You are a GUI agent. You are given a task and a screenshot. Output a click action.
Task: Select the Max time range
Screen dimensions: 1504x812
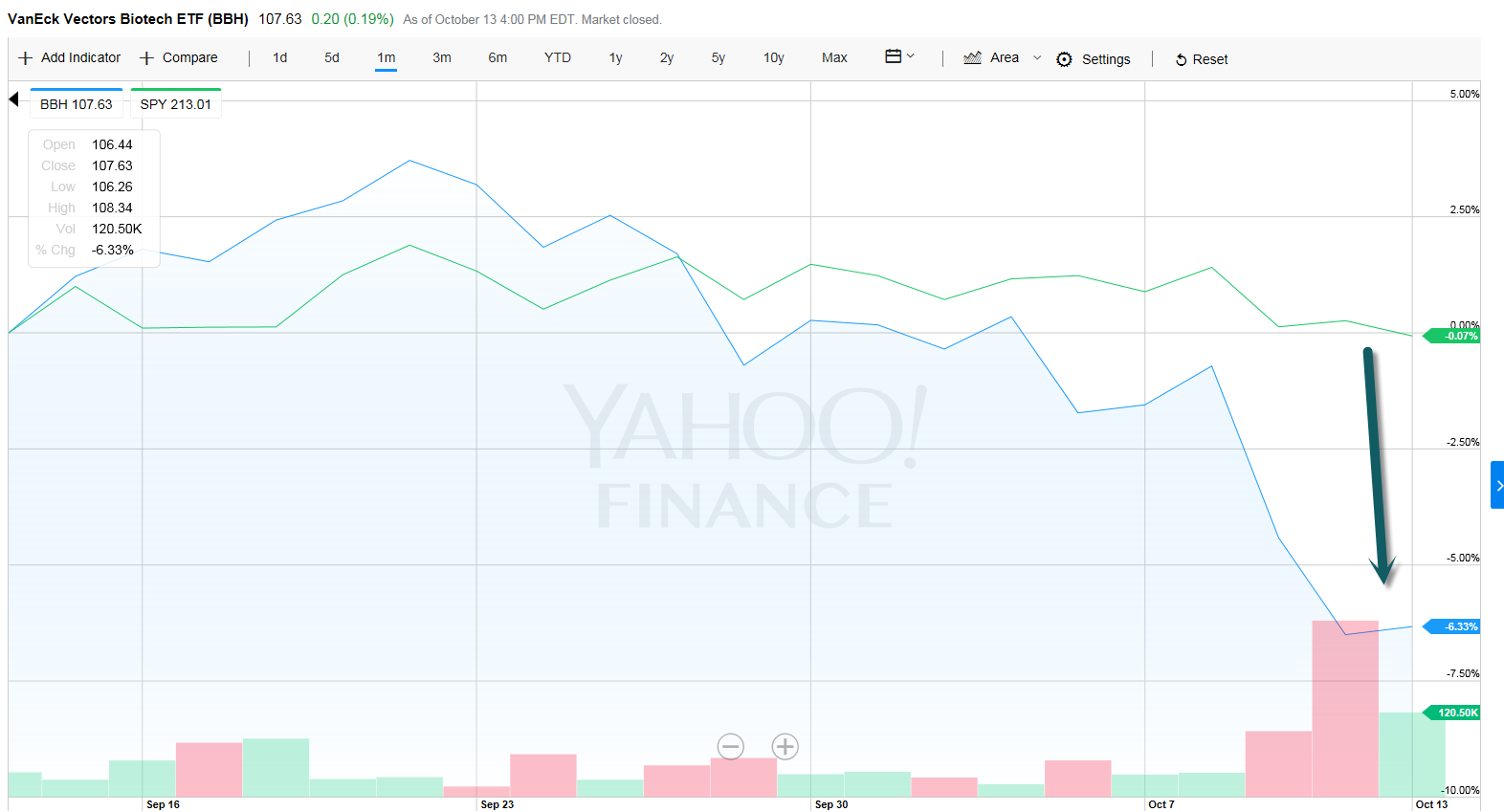coord(834,57)
